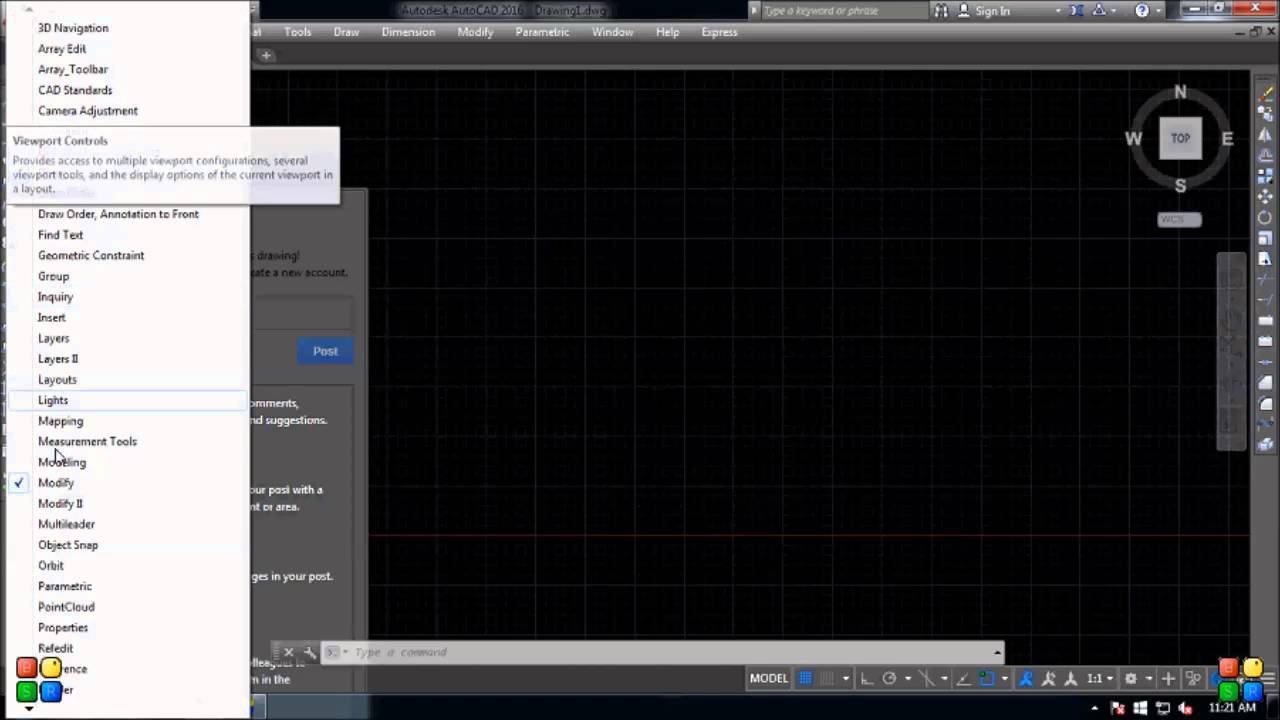Show hidden icons in Windows system tray
The image size is (1280, 720).
tap(1094, 708)
